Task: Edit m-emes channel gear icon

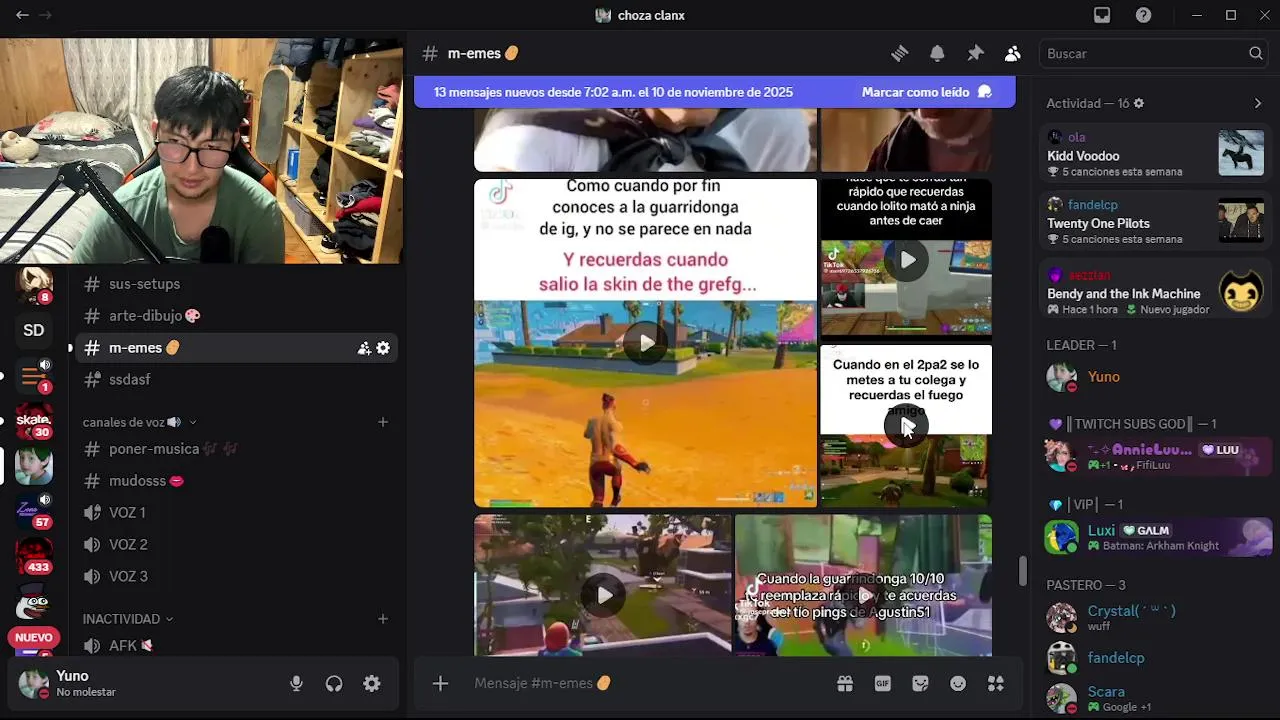Action: pos(383,348)
